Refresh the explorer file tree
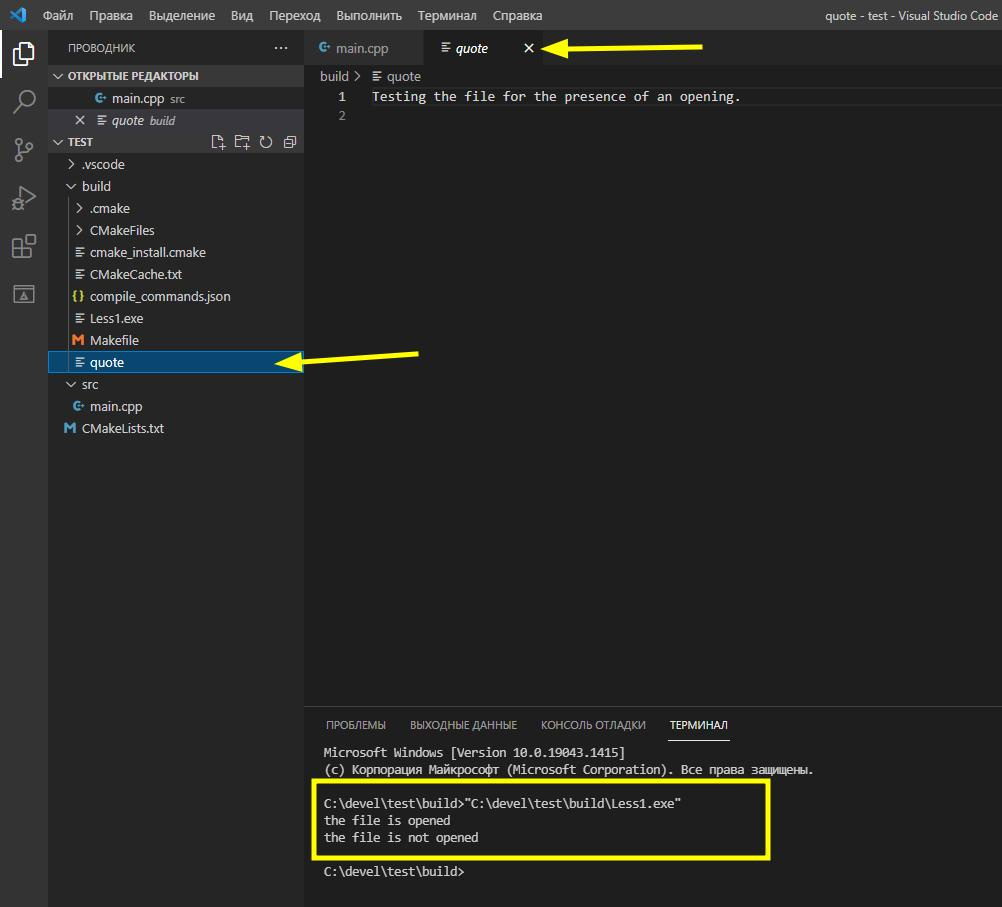The height and width of the screenshot is (907, 1002). [266, 142]
